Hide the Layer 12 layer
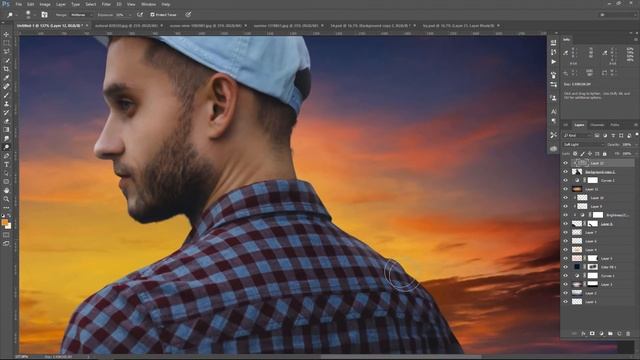Viewport: 640px width, 360px height. (x=566, y=163)
